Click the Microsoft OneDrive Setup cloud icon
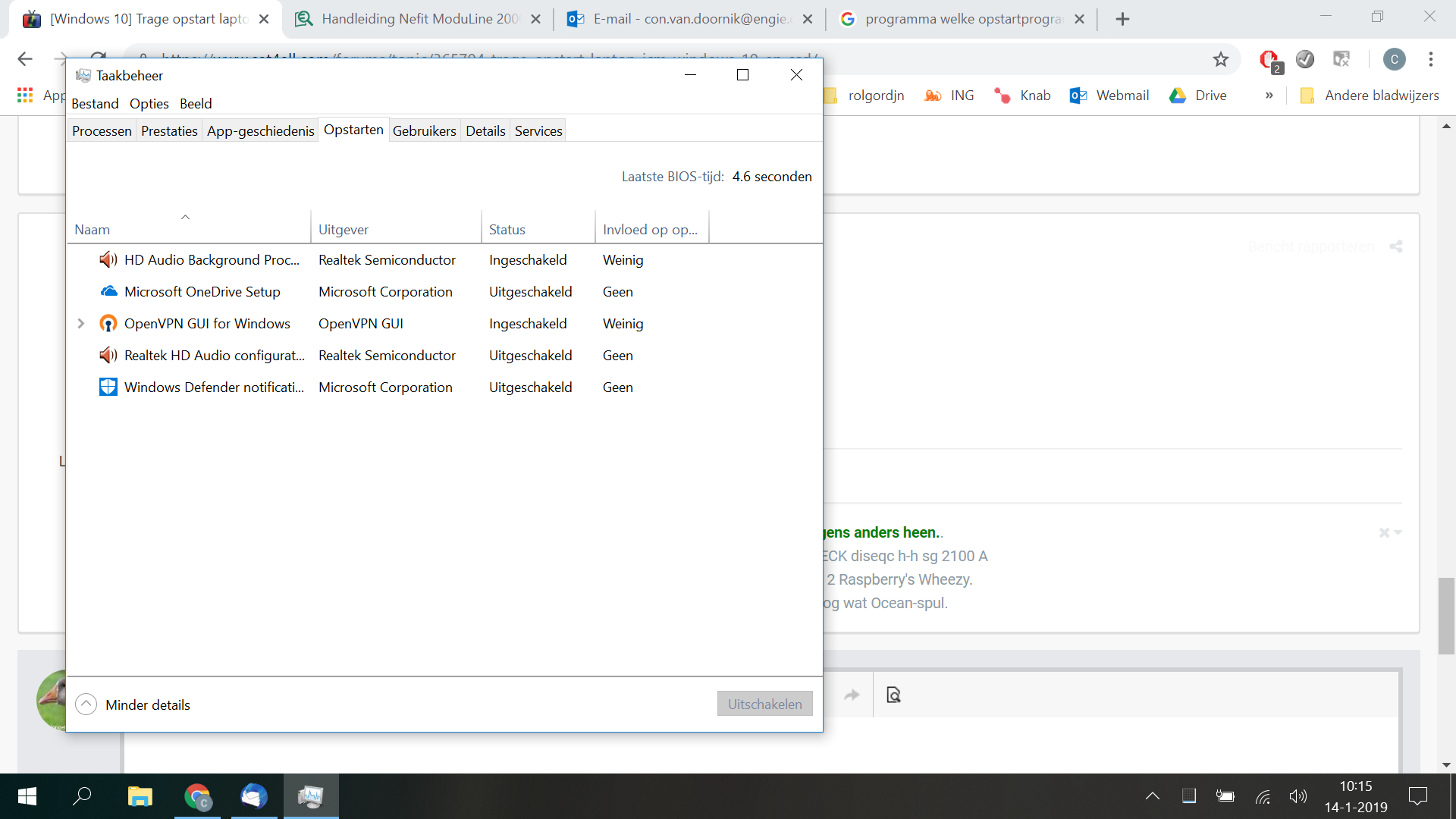This screenshot has height=819, width=1456. [x=108, y=292]
